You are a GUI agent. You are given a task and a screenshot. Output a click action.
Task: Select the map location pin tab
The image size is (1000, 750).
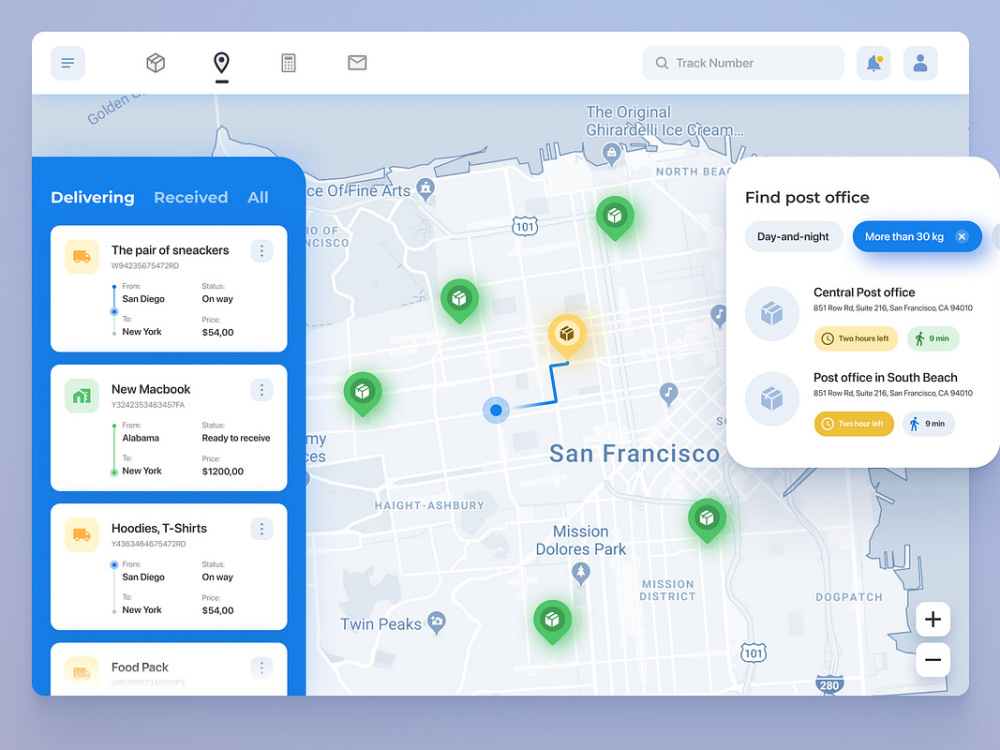tap(221, 62)
